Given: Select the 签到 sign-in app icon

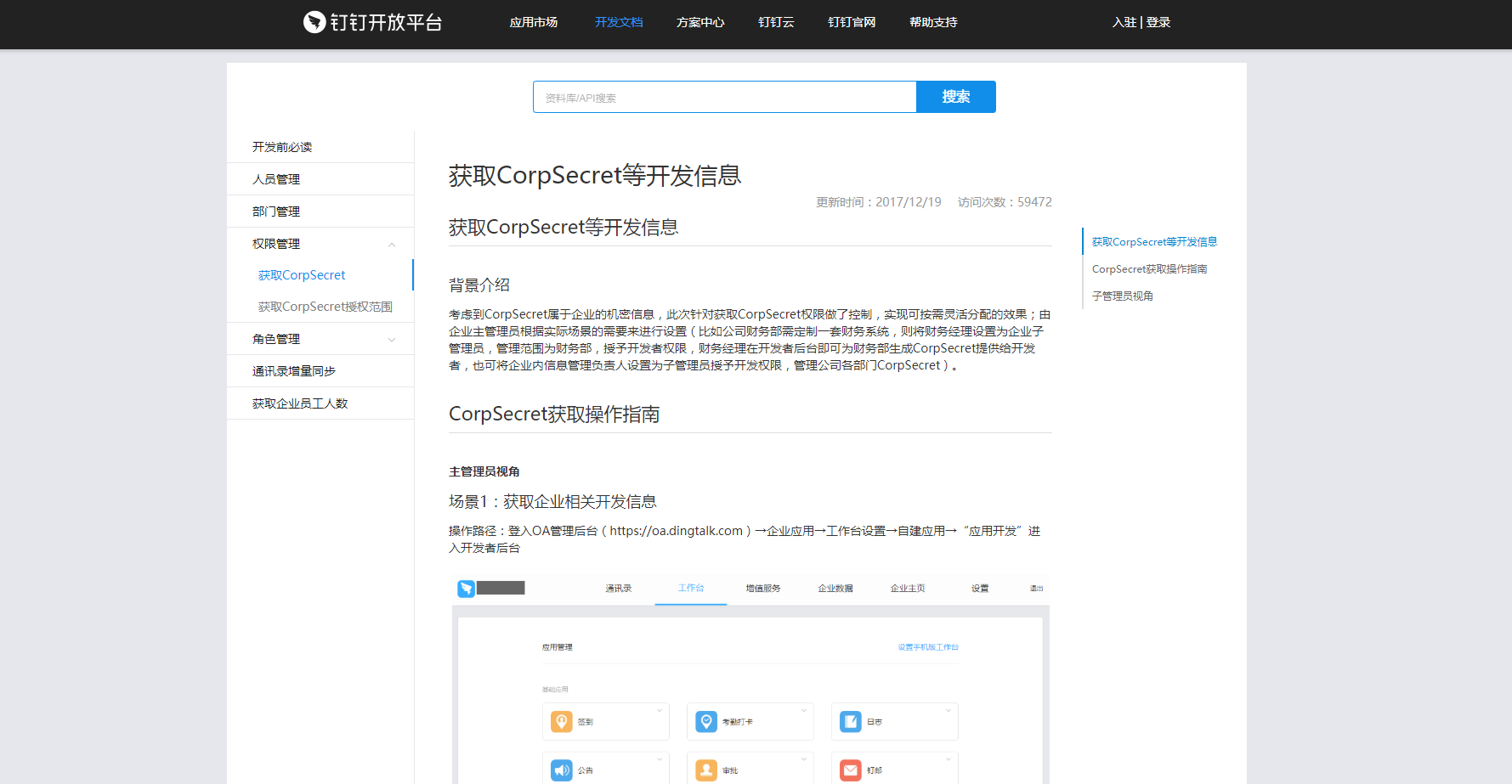Looking at the screenshot, I should click(562, 721).
